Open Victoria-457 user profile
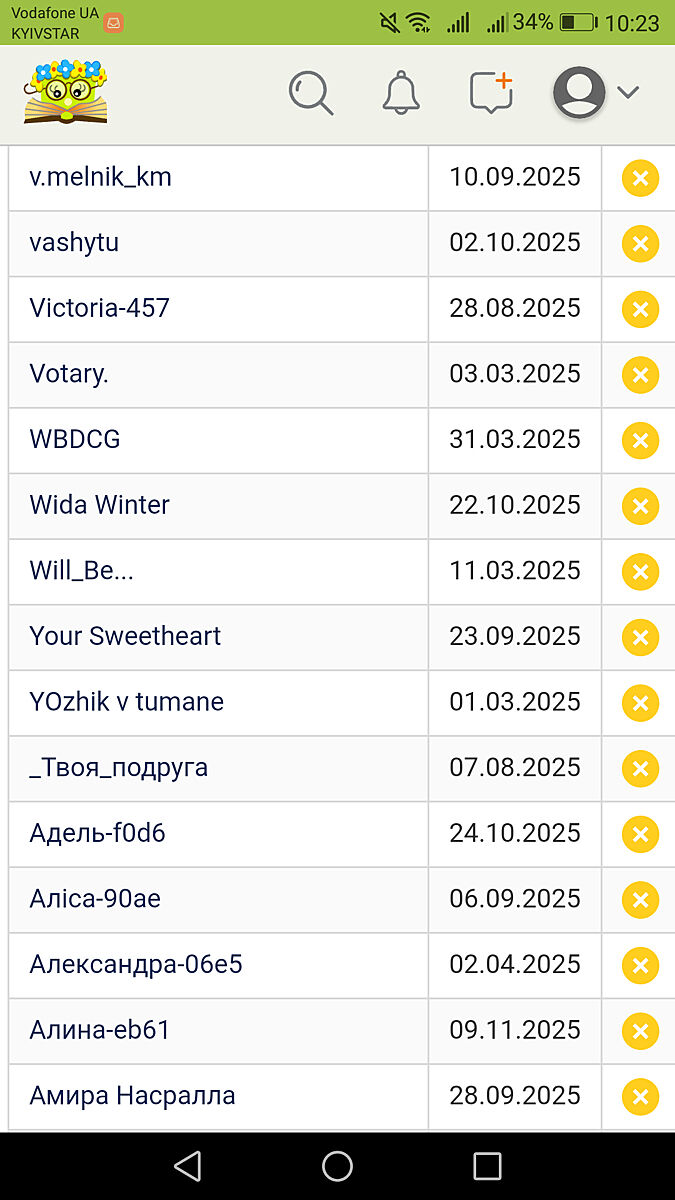 click(100, 308)
